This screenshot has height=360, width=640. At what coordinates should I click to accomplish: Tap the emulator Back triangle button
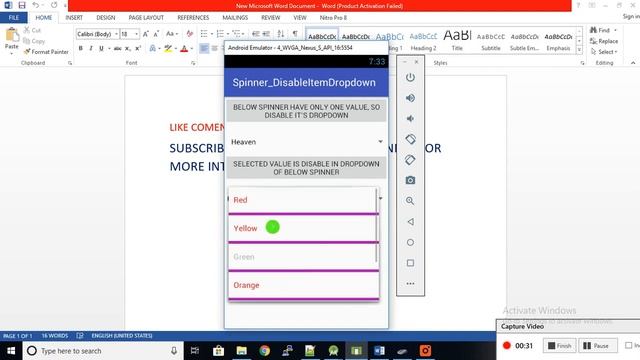[410, 222]
